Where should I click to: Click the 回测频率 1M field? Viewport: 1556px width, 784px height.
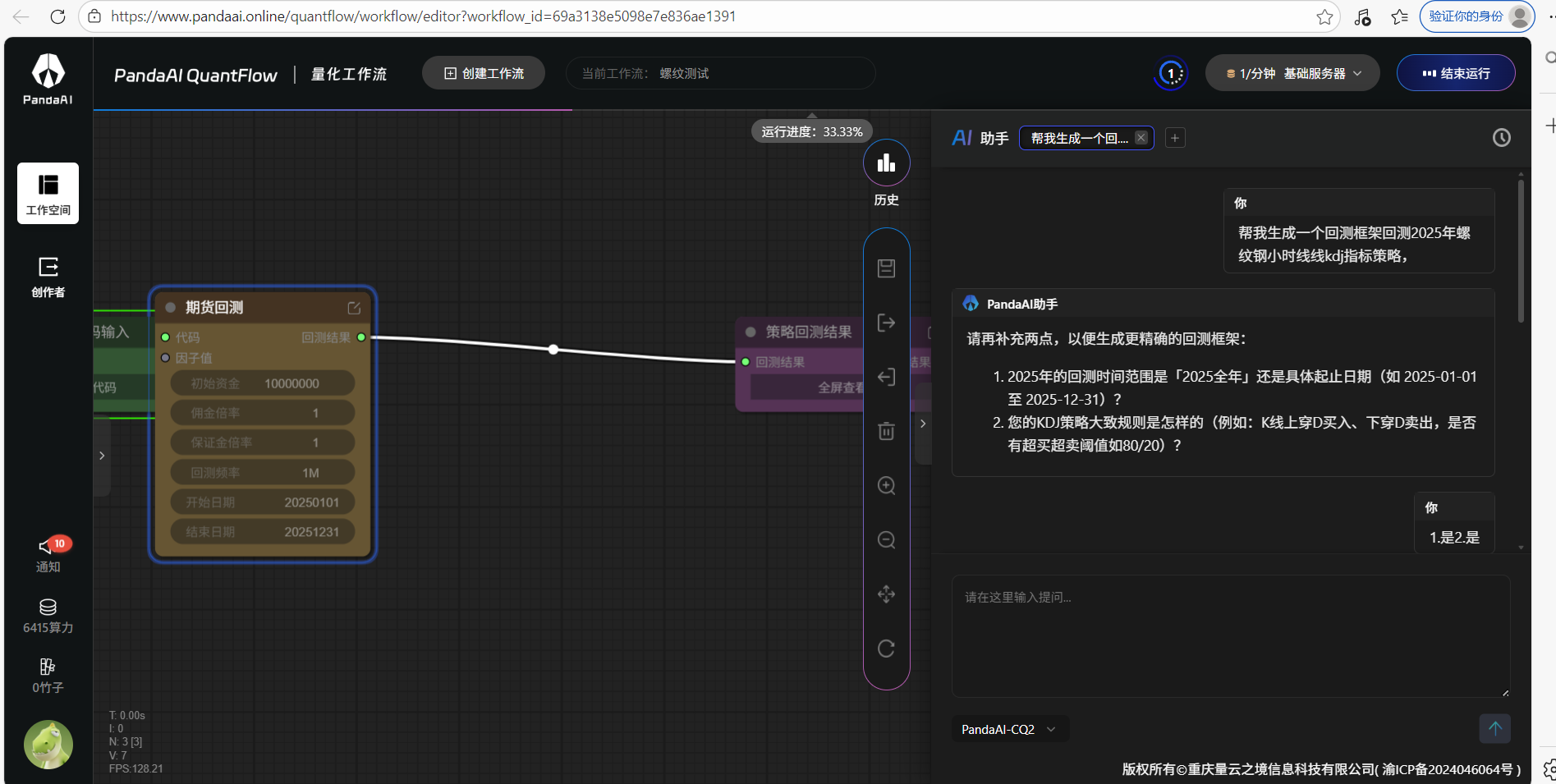click(x=263, y=473)
